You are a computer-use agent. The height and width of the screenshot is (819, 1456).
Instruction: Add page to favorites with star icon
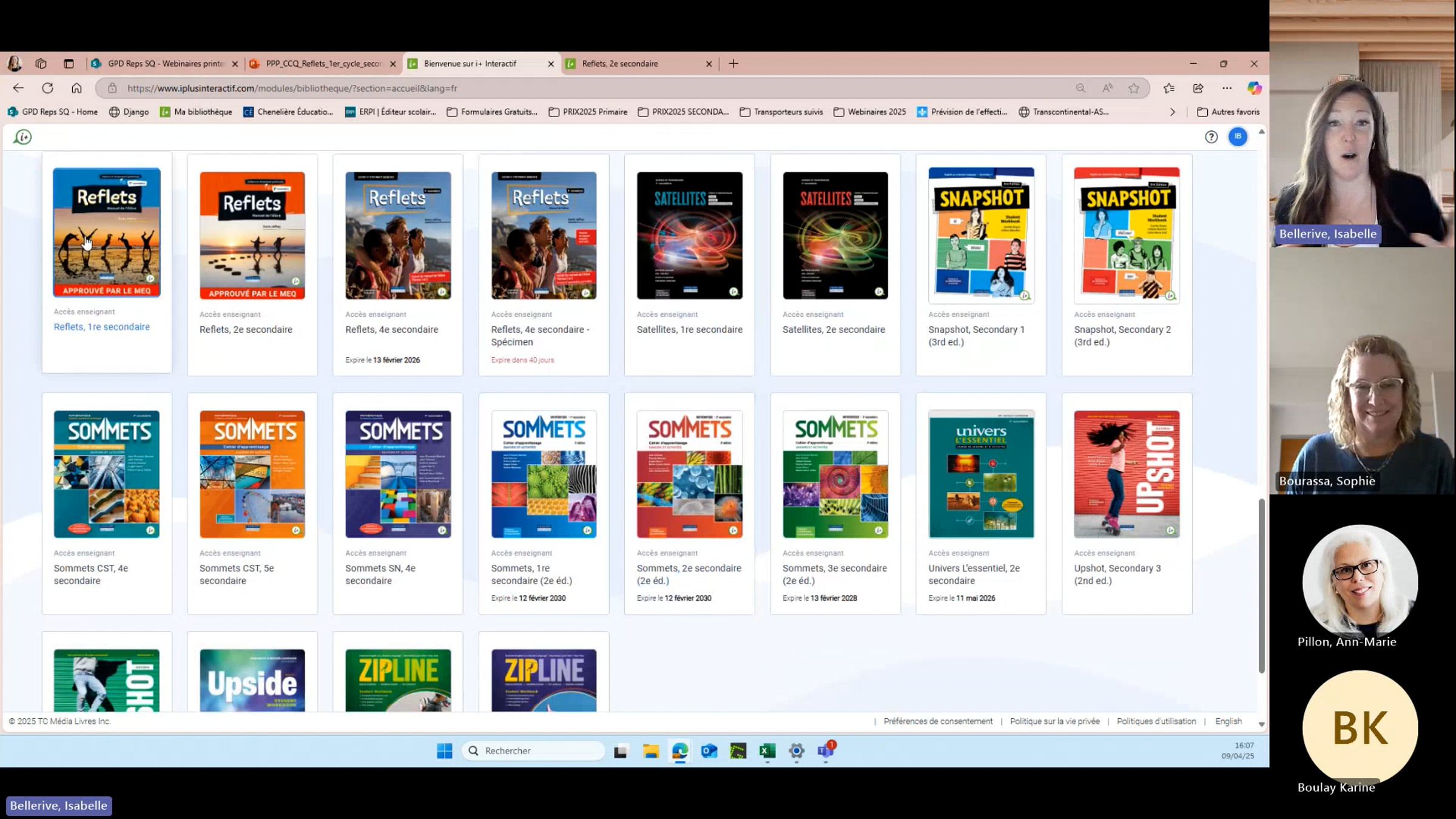1134,88
